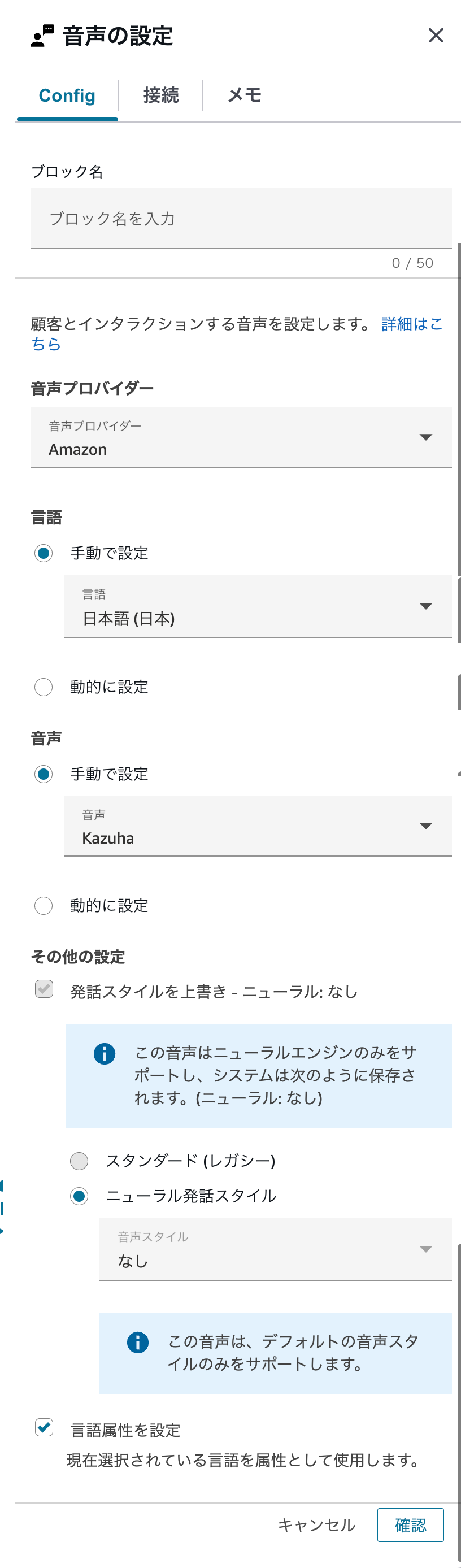The height and width of the screenshot is (1568, 461).
Task: Choose 動的に設定 radio under 言語
Action: tap(44, 687)
